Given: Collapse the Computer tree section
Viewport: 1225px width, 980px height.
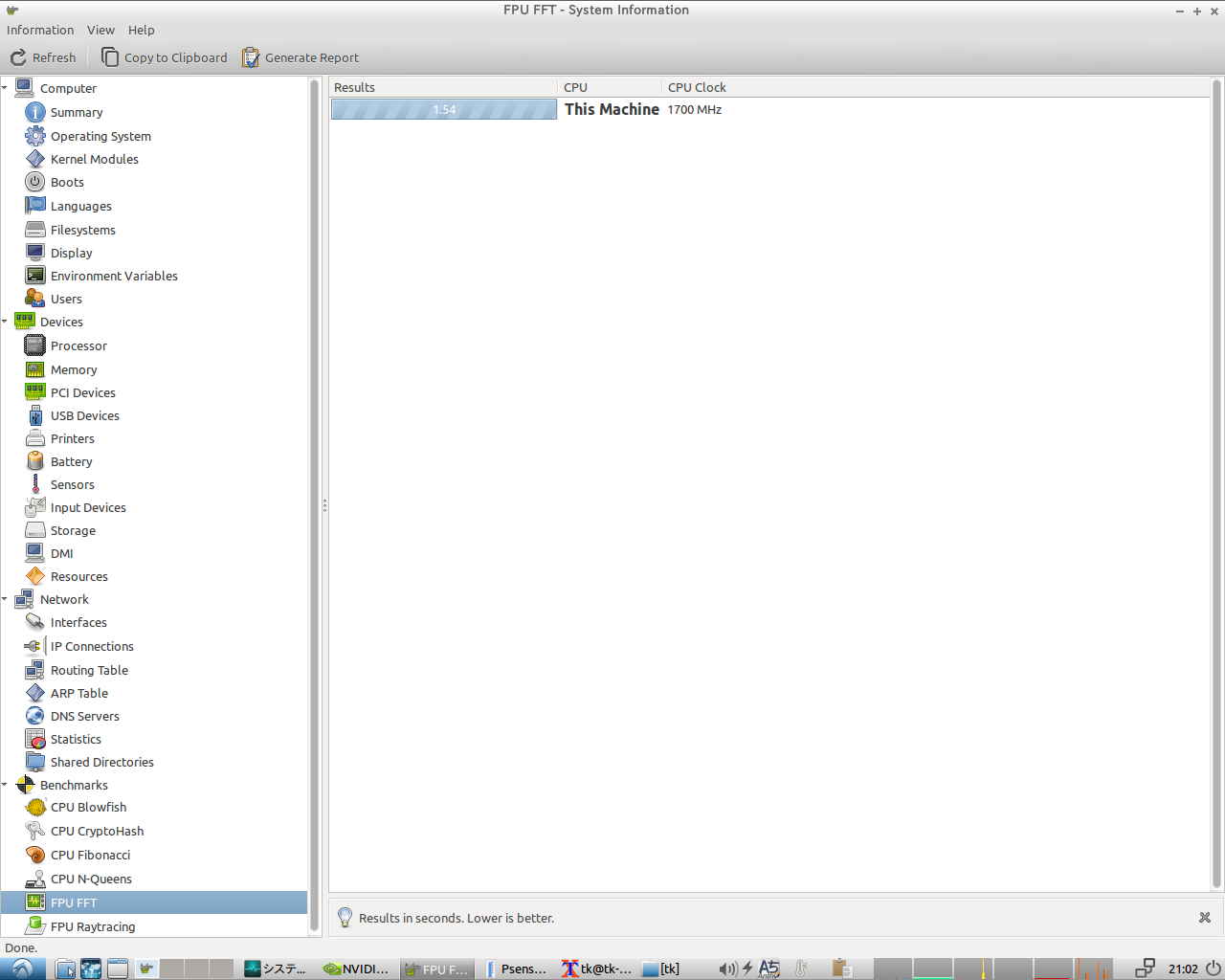Looking at the screenshot, I should 6,88.
